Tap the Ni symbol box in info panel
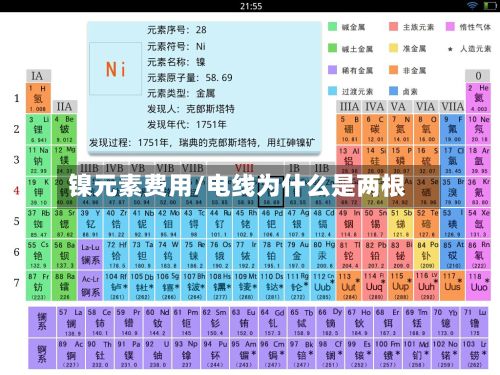The width and height of the screenshot is (500, 375). click(x=115, y=69)
